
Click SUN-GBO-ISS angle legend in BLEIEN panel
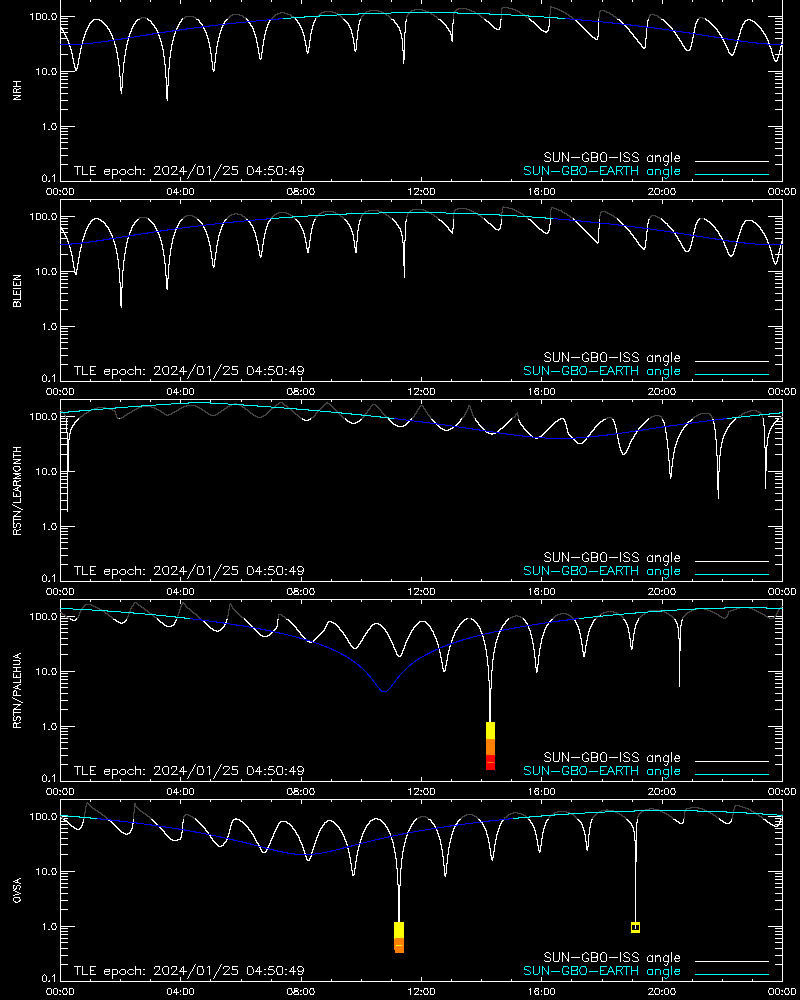click(x=612, y=358)
